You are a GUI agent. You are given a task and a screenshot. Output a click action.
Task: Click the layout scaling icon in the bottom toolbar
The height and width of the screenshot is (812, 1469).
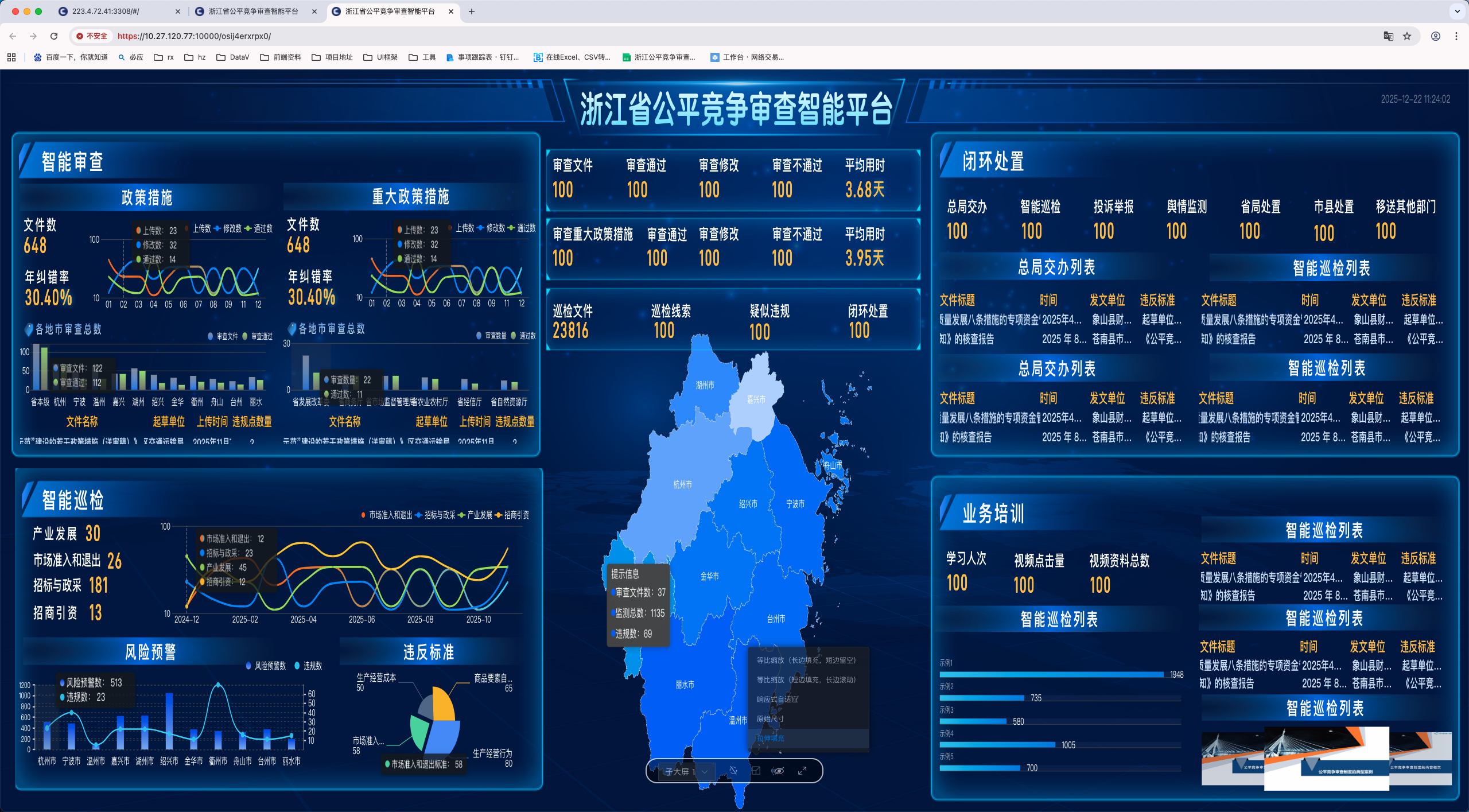point(756,771)
